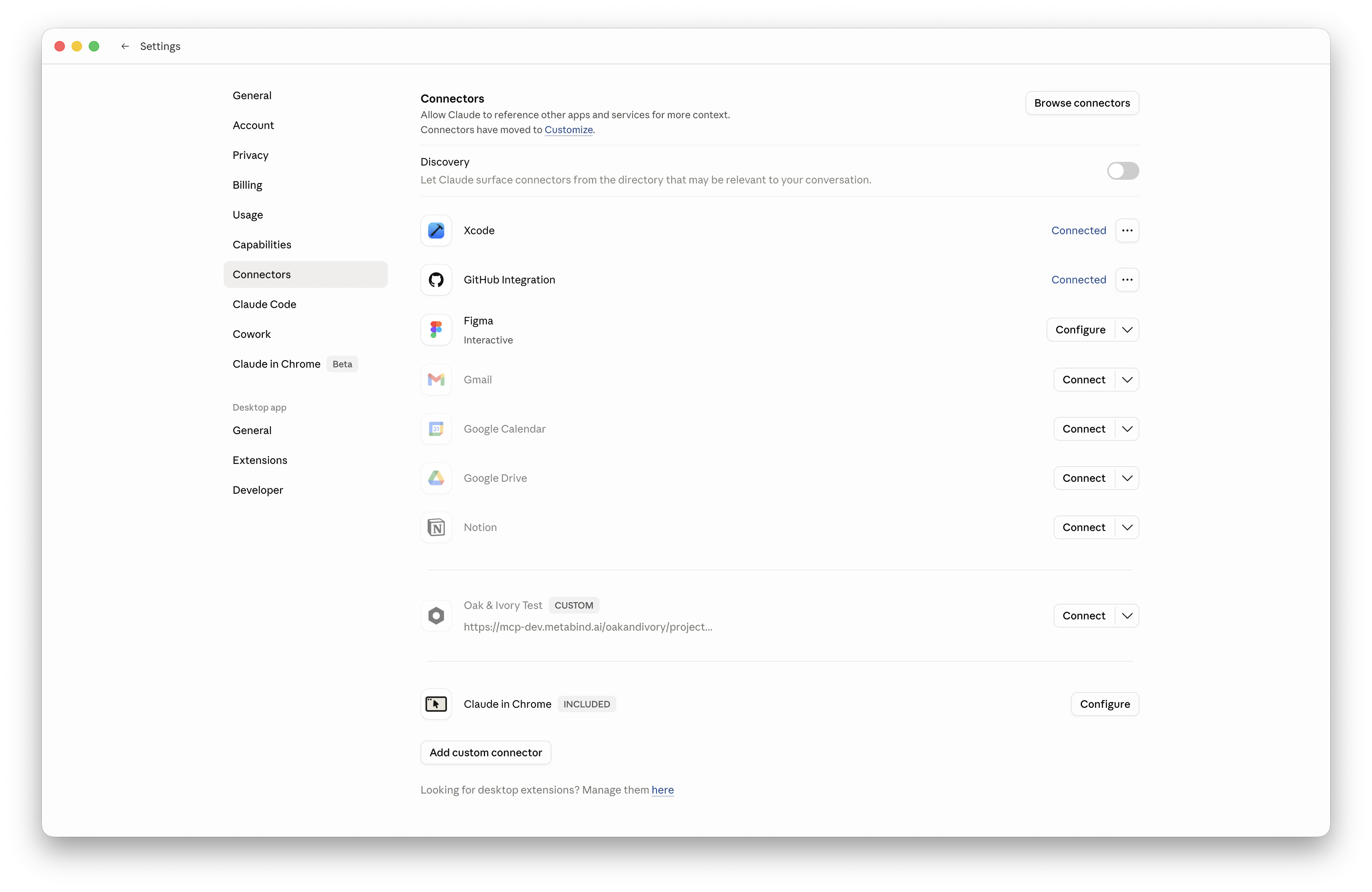View the Usage settings page
The width and height of the screenshot is (1372, 892).
tap(305, 215)
